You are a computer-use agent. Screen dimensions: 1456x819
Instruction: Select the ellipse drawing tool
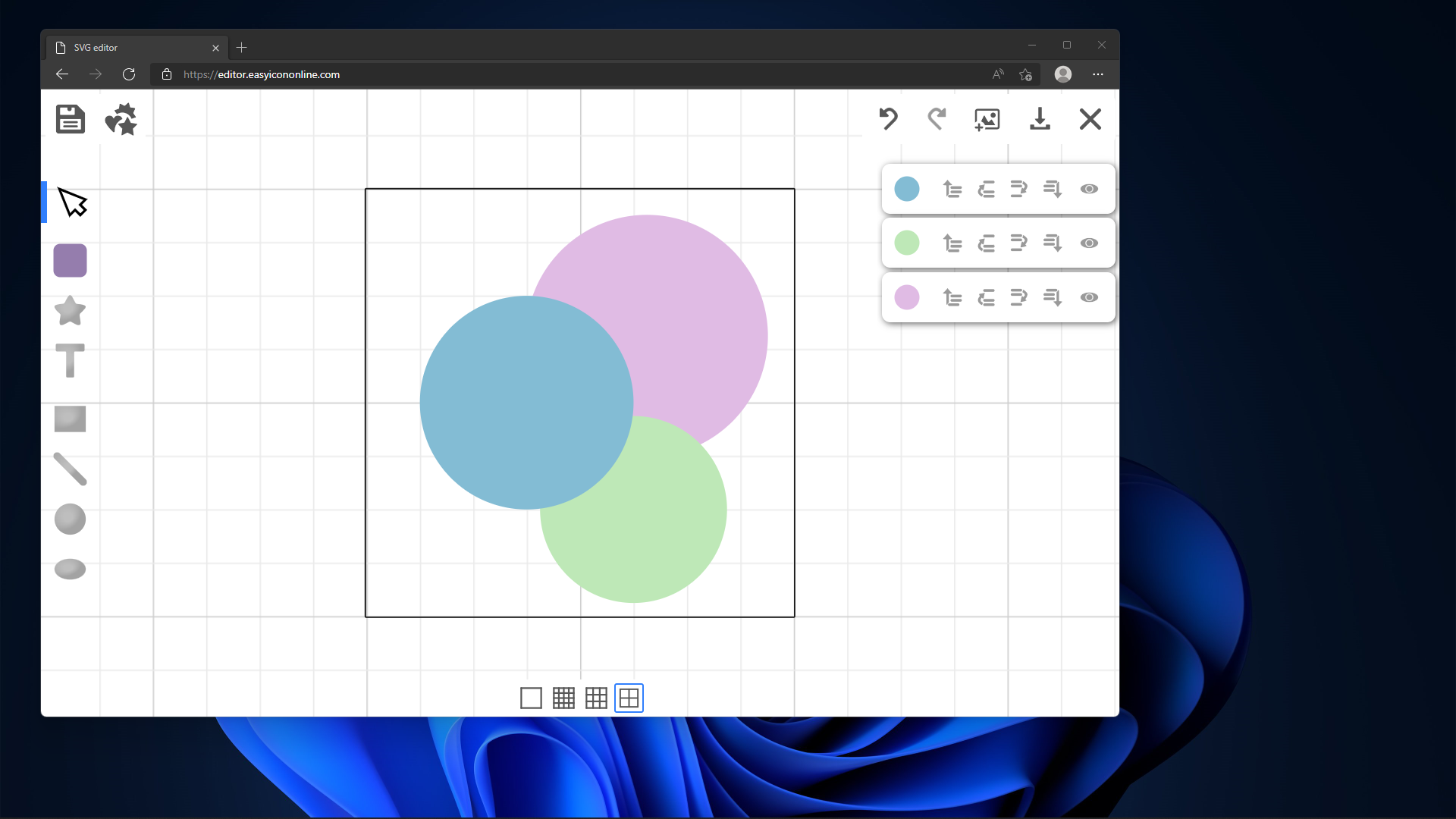coord(70,569)
